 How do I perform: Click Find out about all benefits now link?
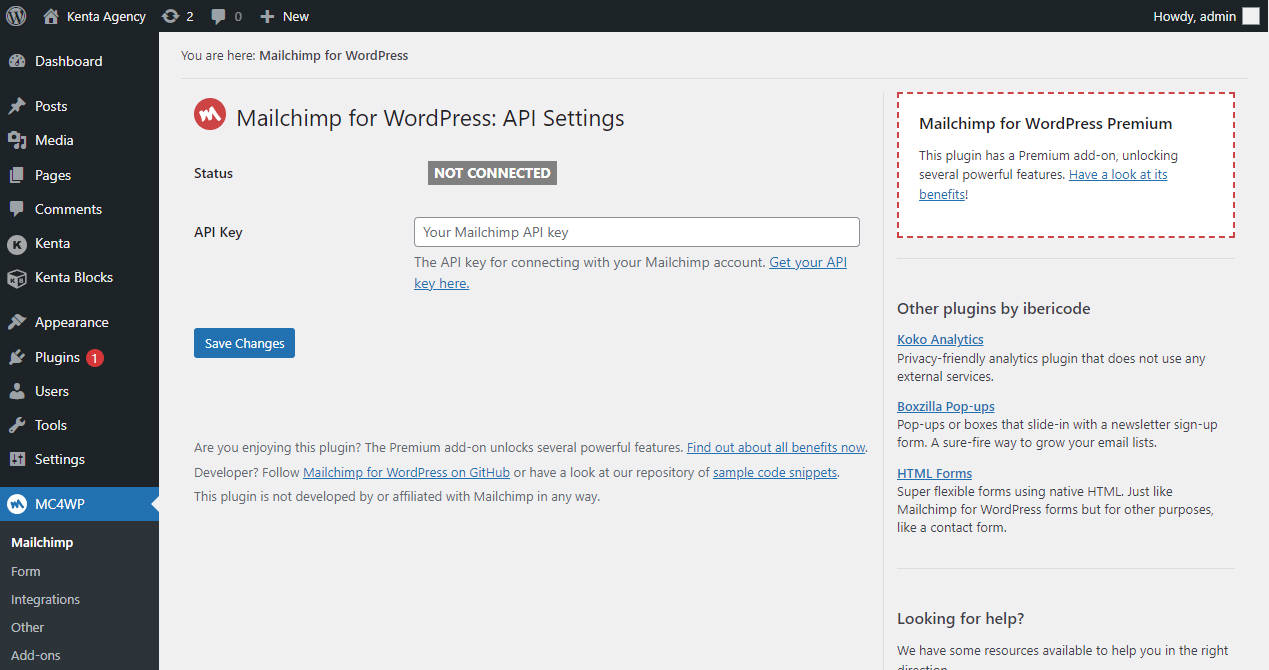click(x=776, y=448)
